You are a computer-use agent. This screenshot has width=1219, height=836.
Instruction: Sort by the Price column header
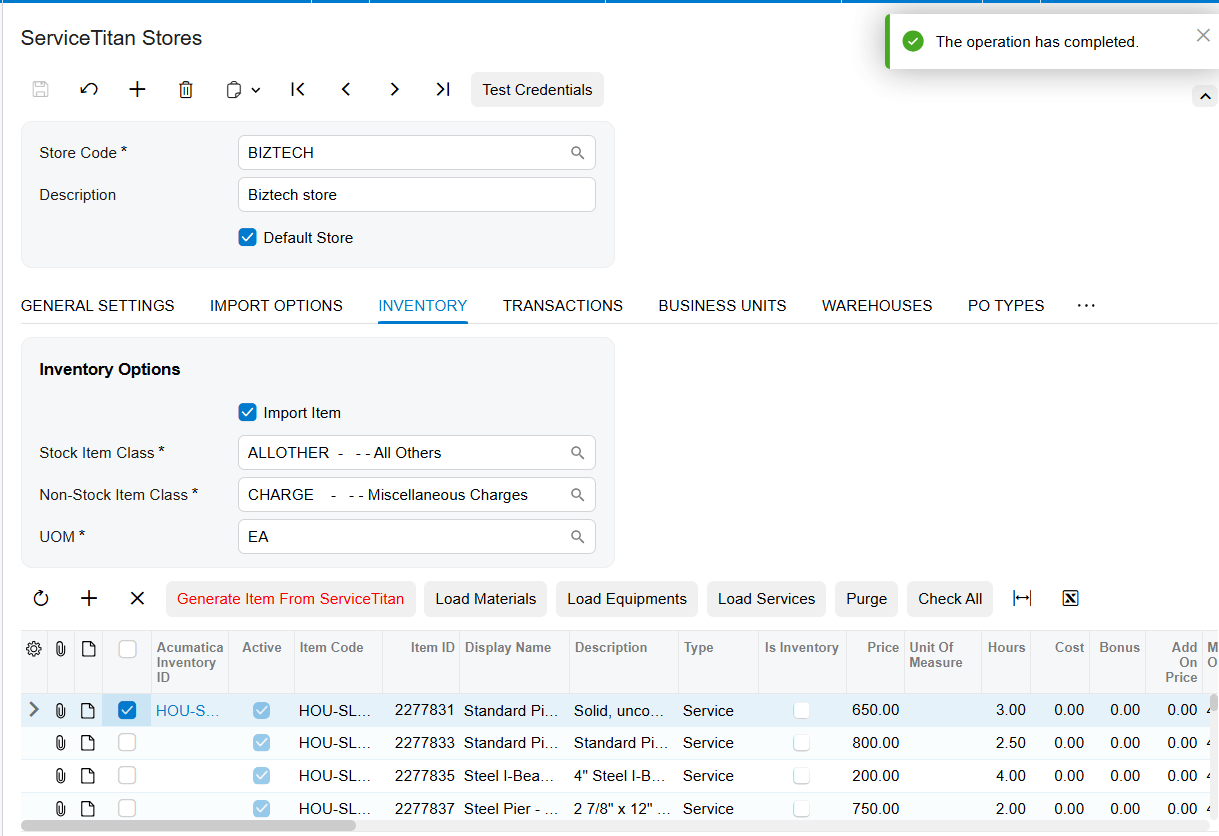(883, 648)
